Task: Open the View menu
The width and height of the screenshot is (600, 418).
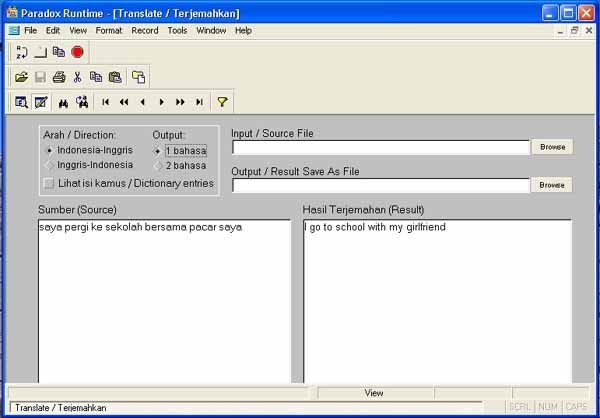Action: 78,31
